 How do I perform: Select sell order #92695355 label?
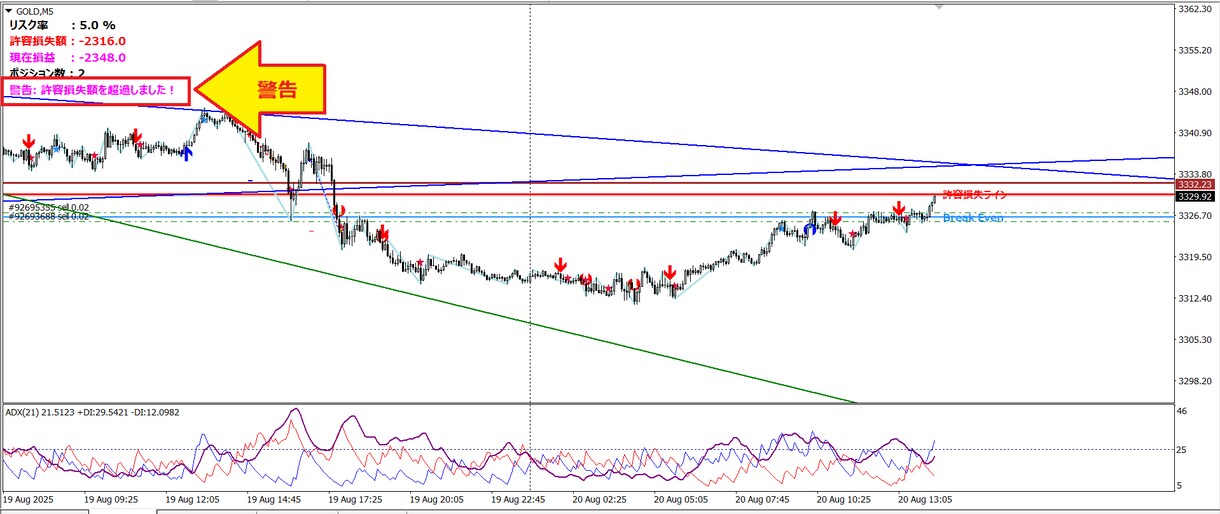click(x=48, y=207)
